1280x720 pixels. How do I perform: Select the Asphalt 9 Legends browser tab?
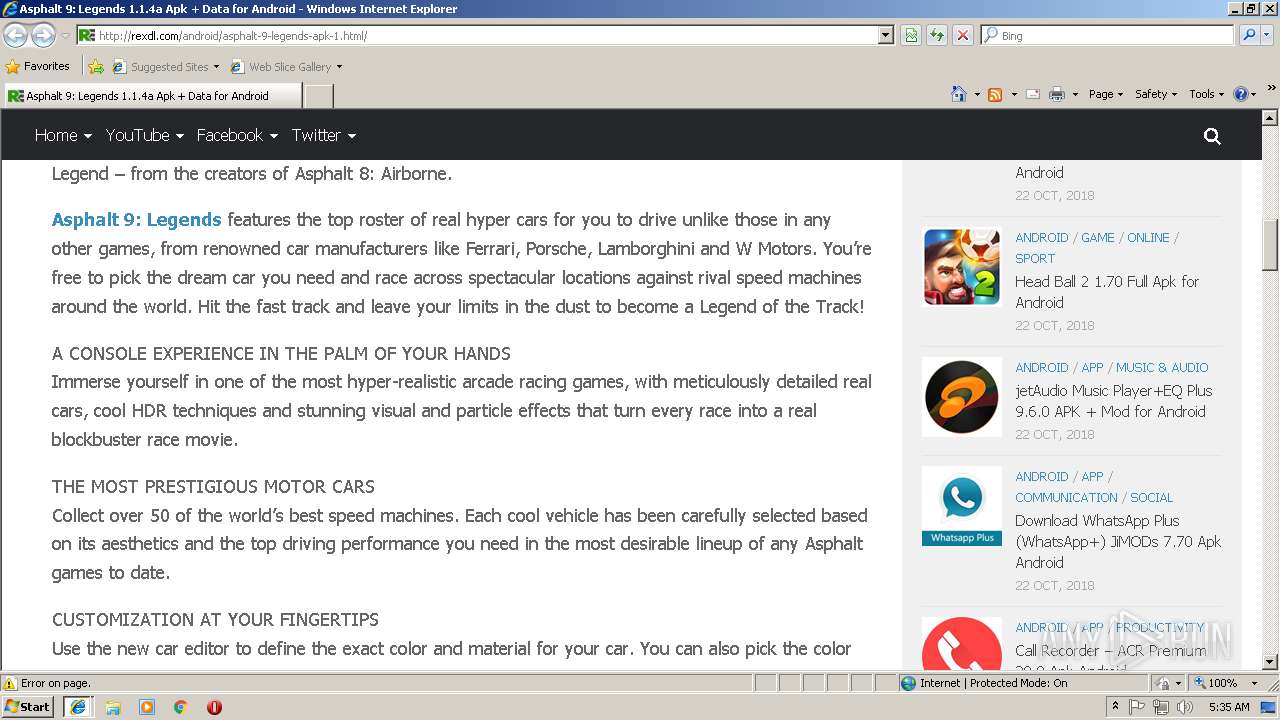click(151, 96)
